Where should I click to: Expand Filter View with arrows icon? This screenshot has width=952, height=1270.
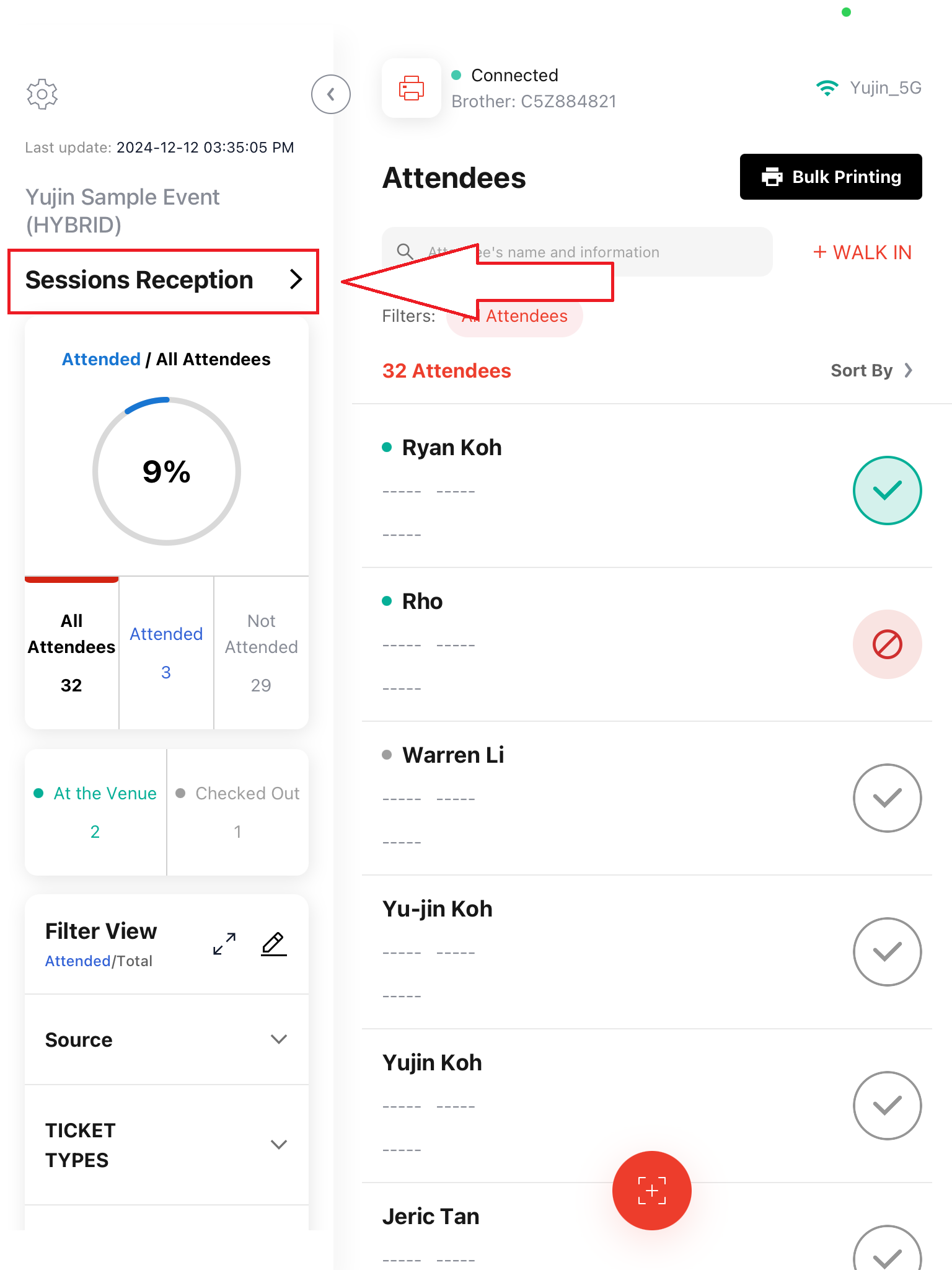click(224, 944)
